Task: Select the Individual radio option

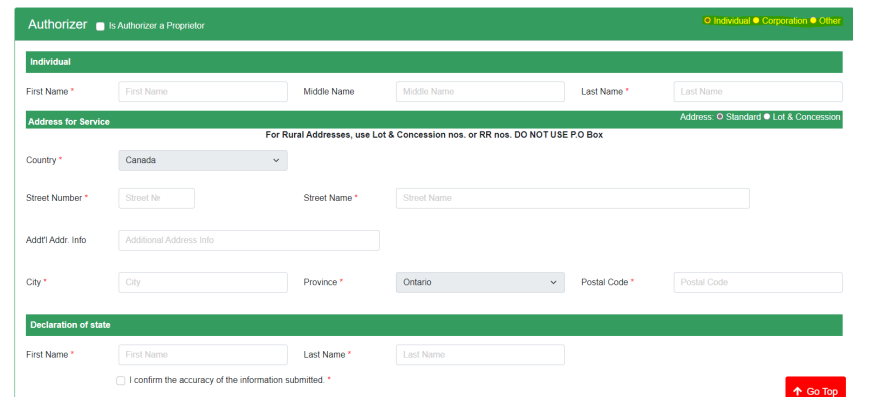Action: [707, 21]
